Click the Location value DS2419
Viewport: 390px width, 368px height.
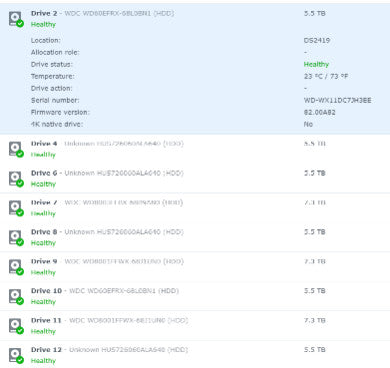[317, 40]
